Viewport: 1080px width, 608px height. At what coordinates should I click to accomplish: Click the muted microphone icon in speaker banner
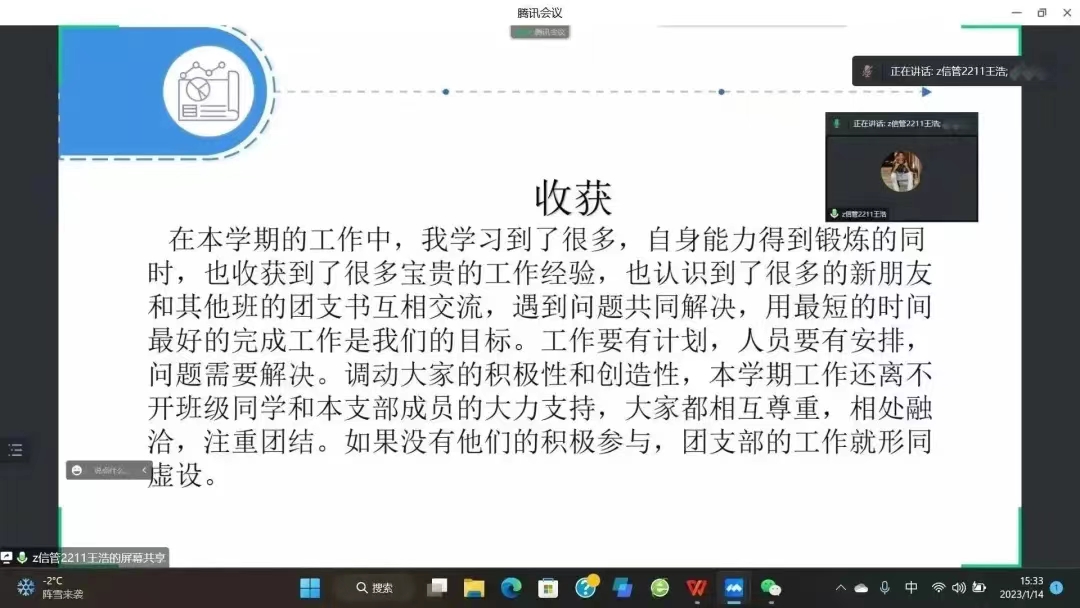tap(868, 71)
